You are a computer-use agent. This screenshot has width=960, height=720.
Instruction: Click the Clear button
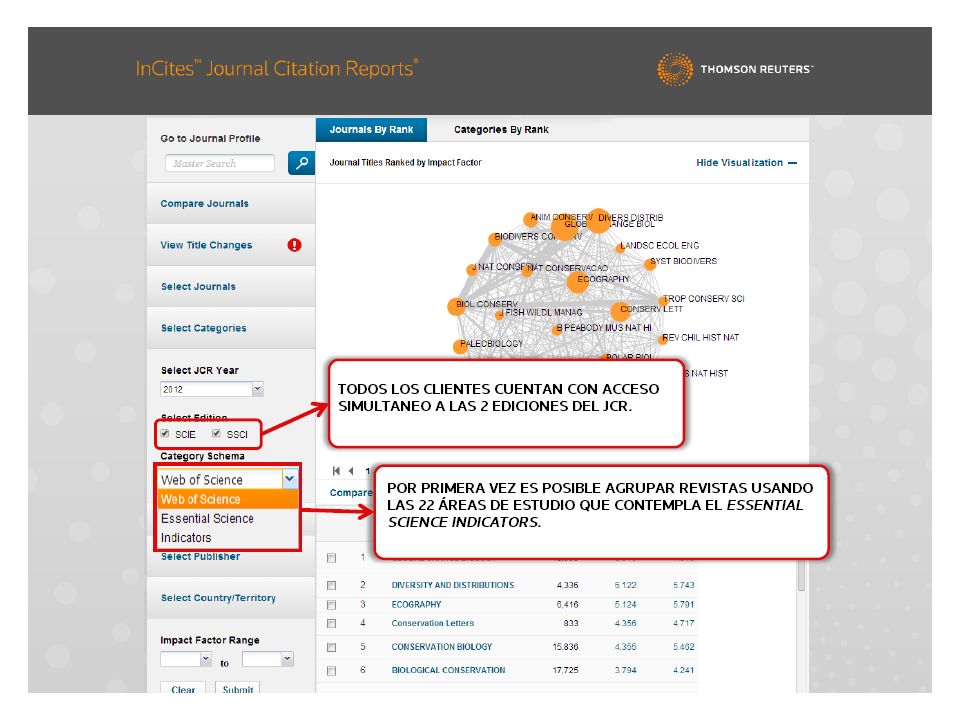pos(183,688)
